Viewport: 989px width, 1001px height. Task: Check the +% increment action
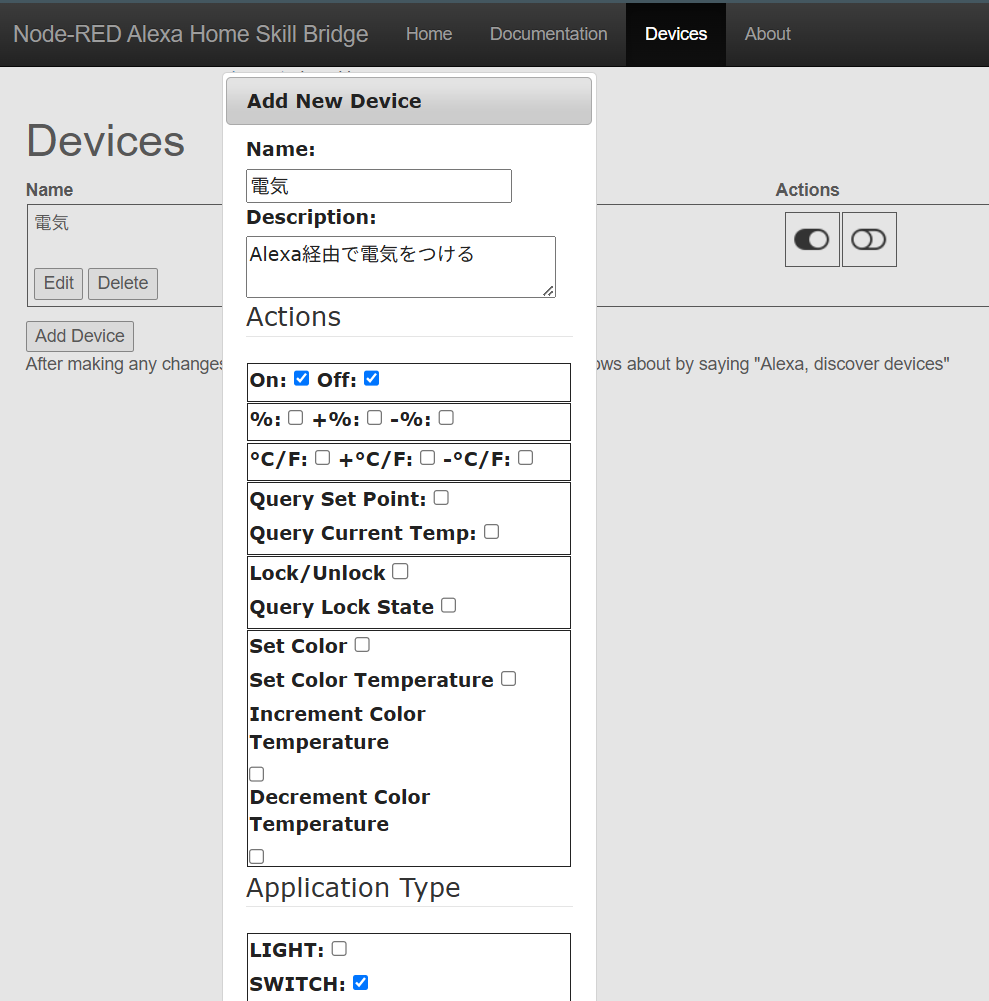[x=374, y=417]
